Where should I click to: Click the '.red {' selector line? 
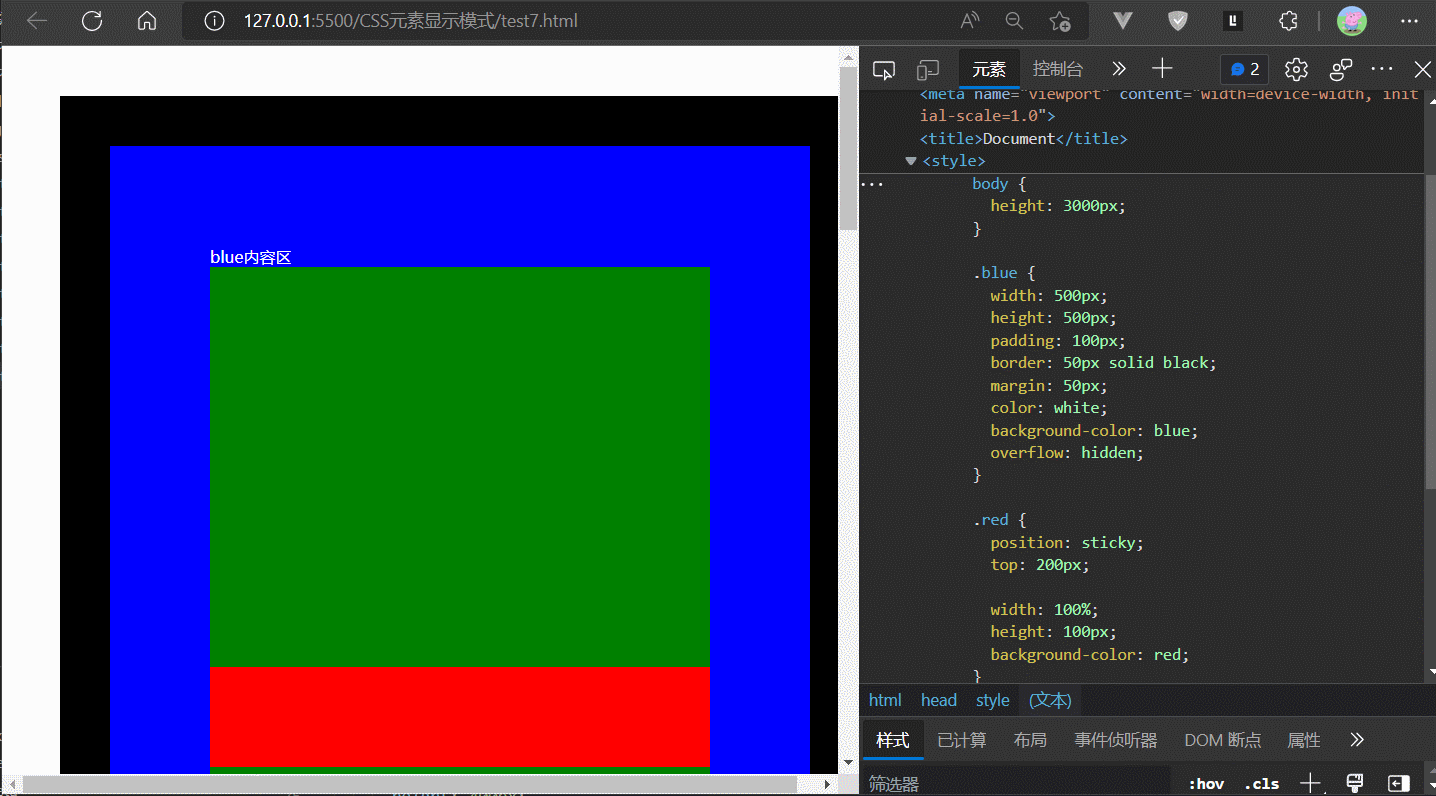tap(999, 520)
